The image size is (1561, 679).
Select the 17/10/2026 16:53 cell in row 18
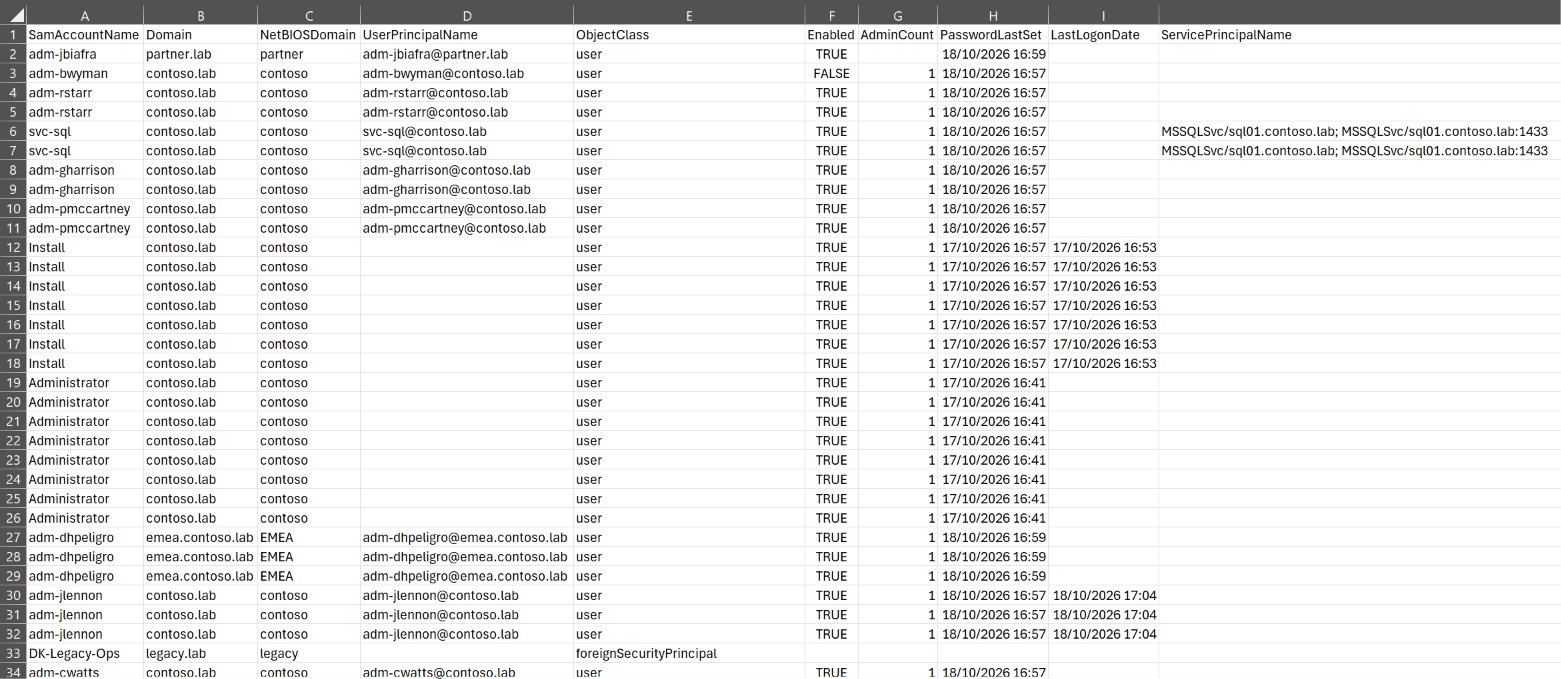(1103, 363)
